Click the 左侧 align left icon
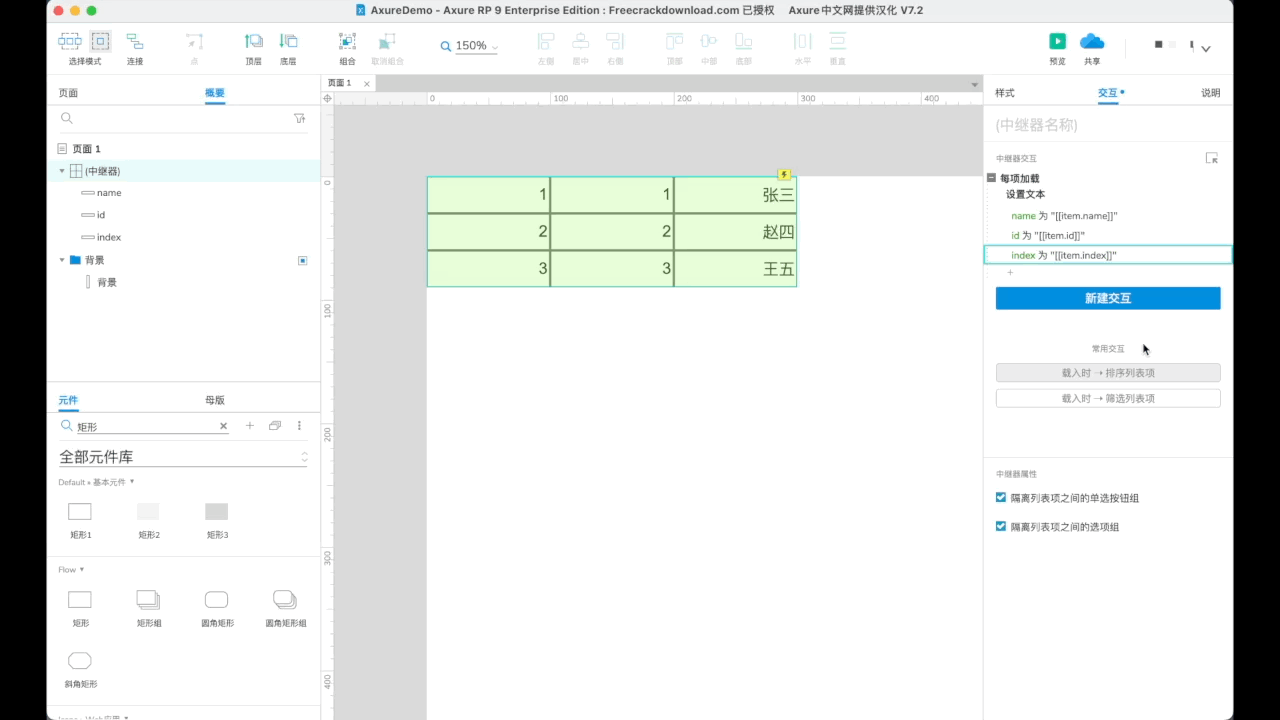The width and height of the screenshot is (1280, 720). [x=546, y=41]
